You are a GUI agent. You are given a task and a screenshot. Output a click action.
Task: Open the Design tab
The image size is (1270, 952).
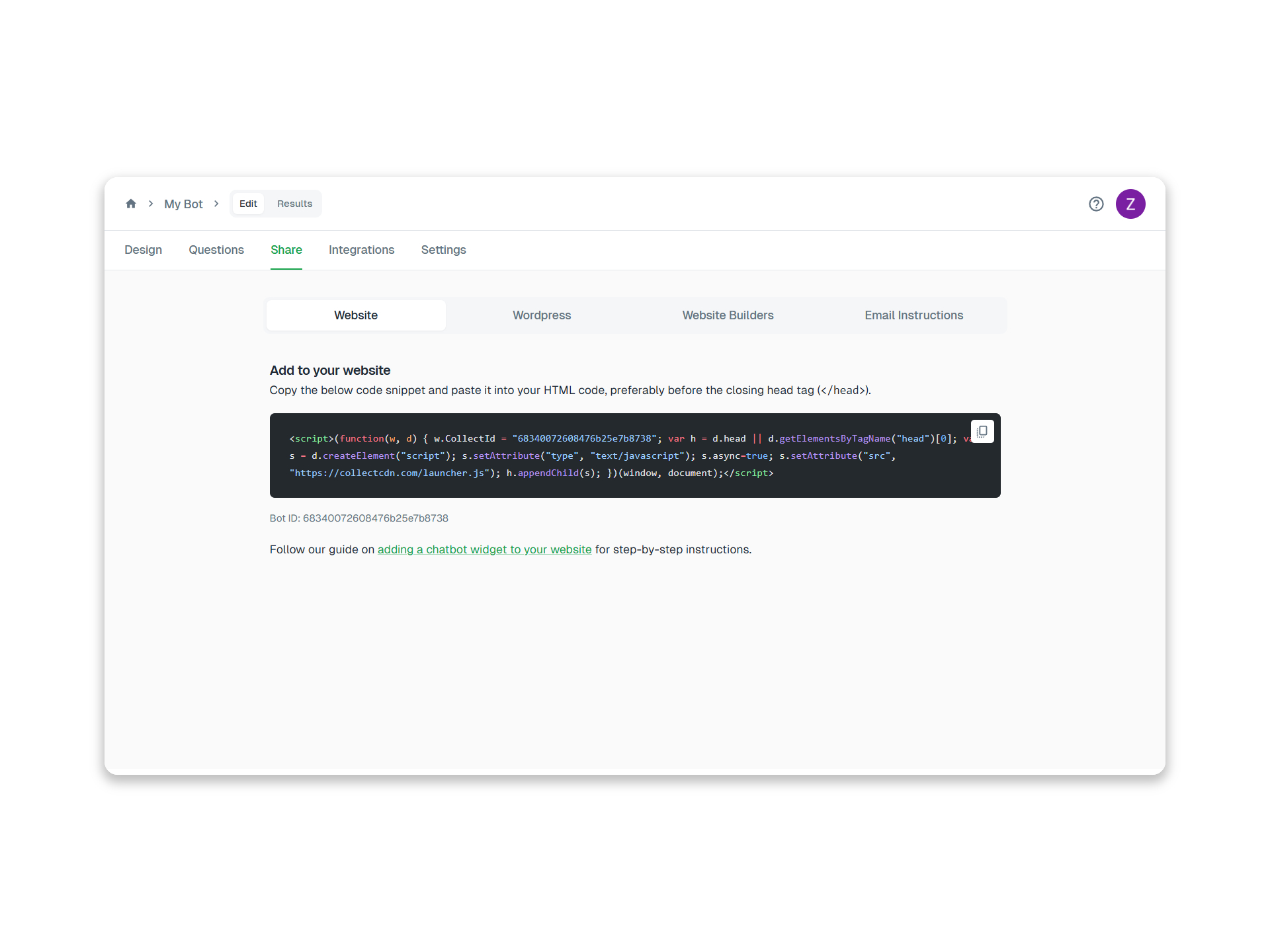pos(143,250)
